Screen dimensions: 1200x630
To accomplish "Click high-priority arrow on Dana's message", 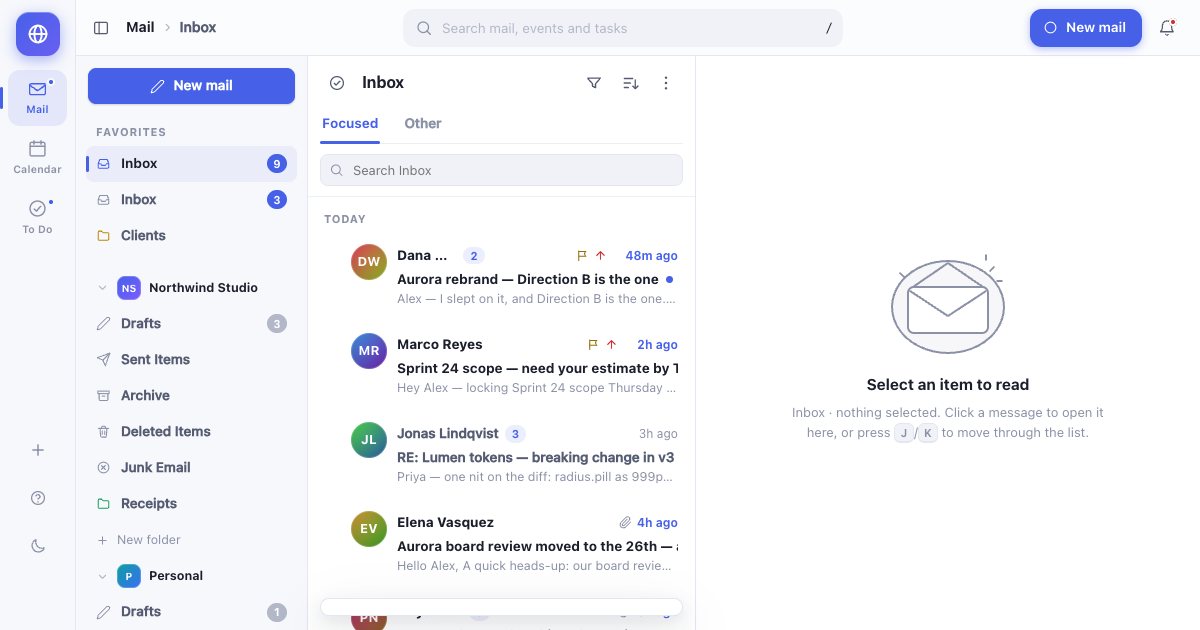I will (601, 256).
